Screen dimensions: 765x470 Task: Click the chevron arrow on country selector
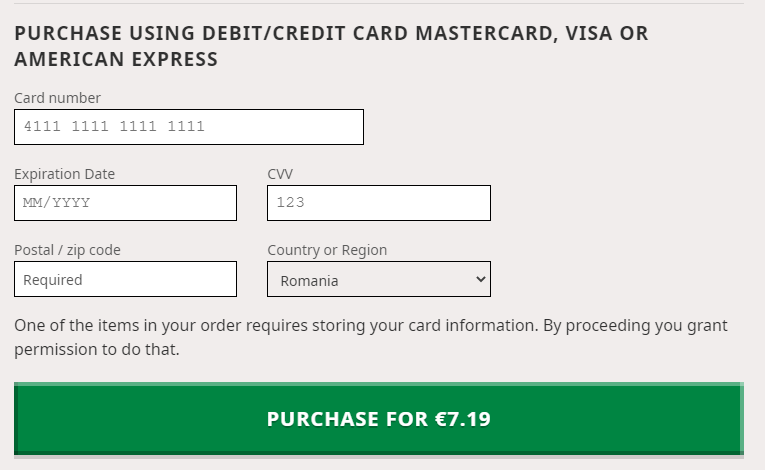[x=480, y=279]
